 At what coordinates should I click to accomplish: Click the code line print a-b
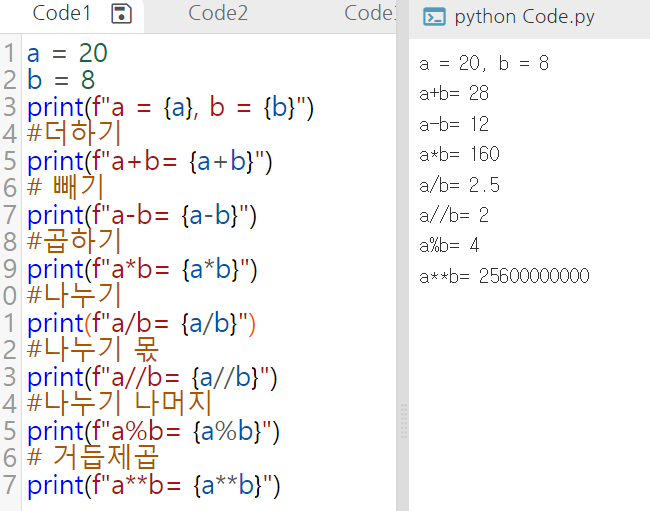click(142, 215)
